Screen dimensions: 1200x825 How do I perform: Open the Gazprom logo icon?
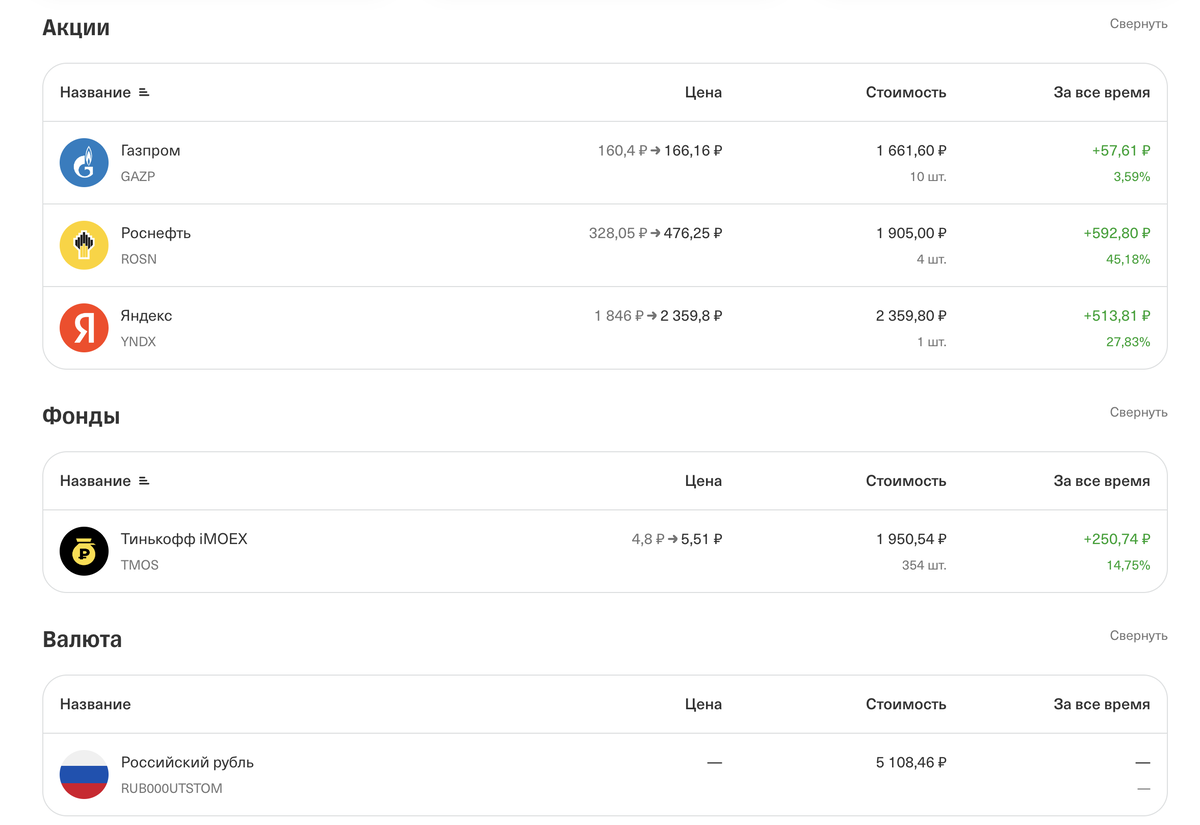(x=84, y=163)
